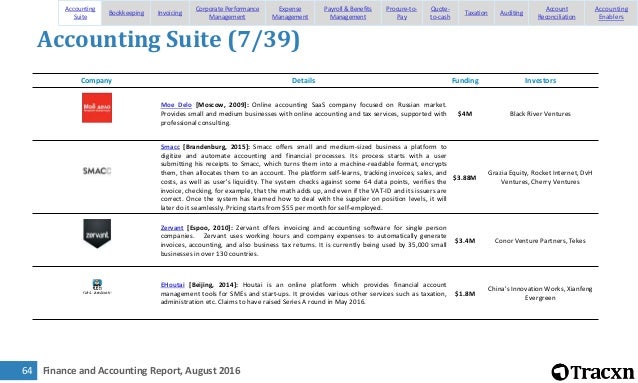Select the Expense Management tab
The image size is (638, 383).
290,13
